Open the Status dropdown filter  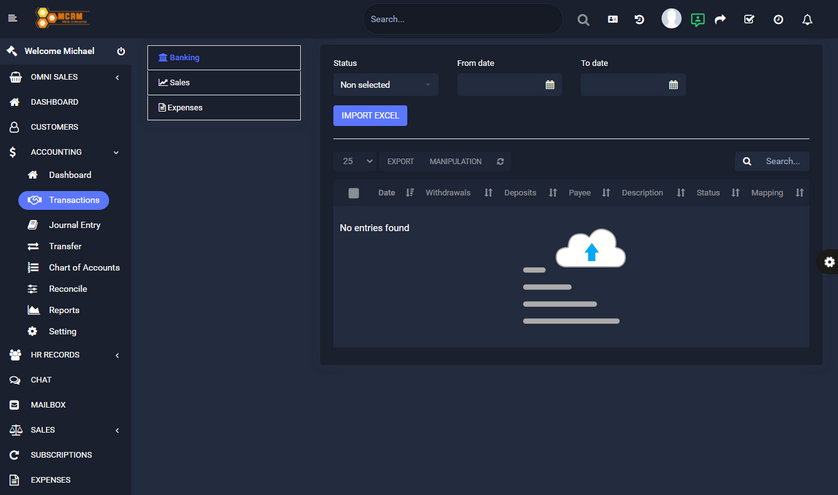tap(385, 85)
